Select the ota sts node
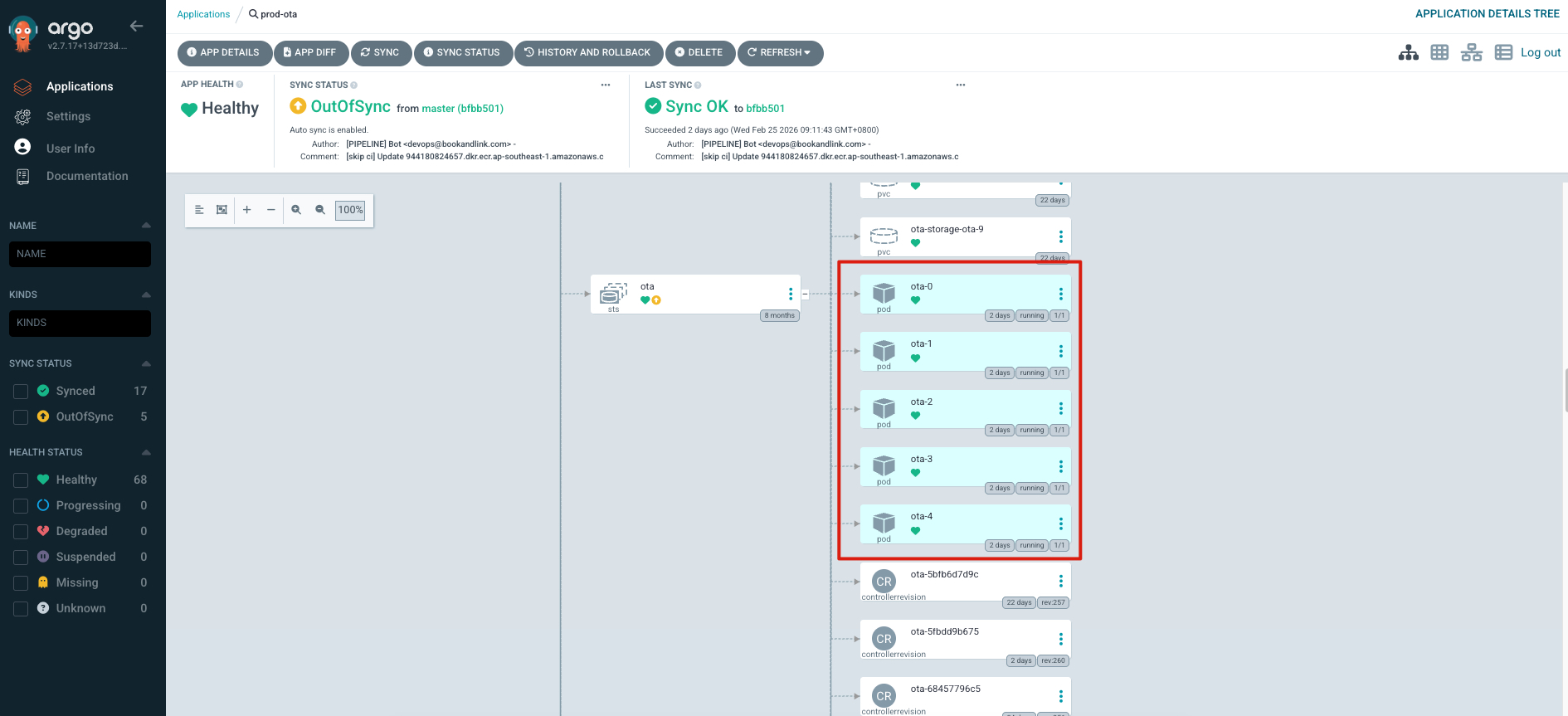Image resolution: width=1568 pixels, height=716 pixels. point(695,294)
